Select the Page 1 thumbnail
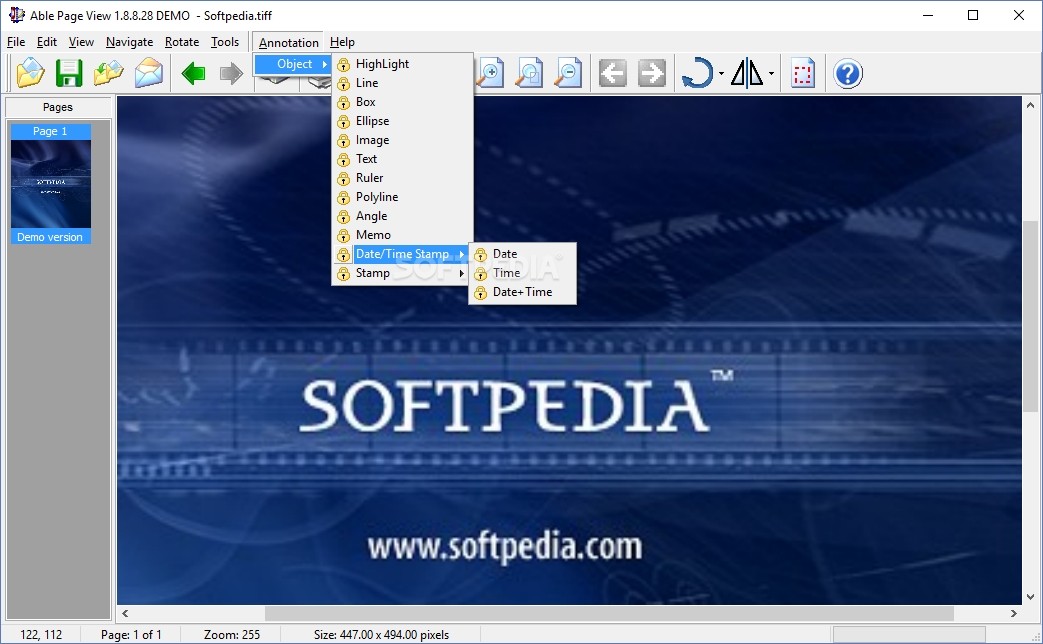This screenshot has height=644, width=1043. pos(51,184)
